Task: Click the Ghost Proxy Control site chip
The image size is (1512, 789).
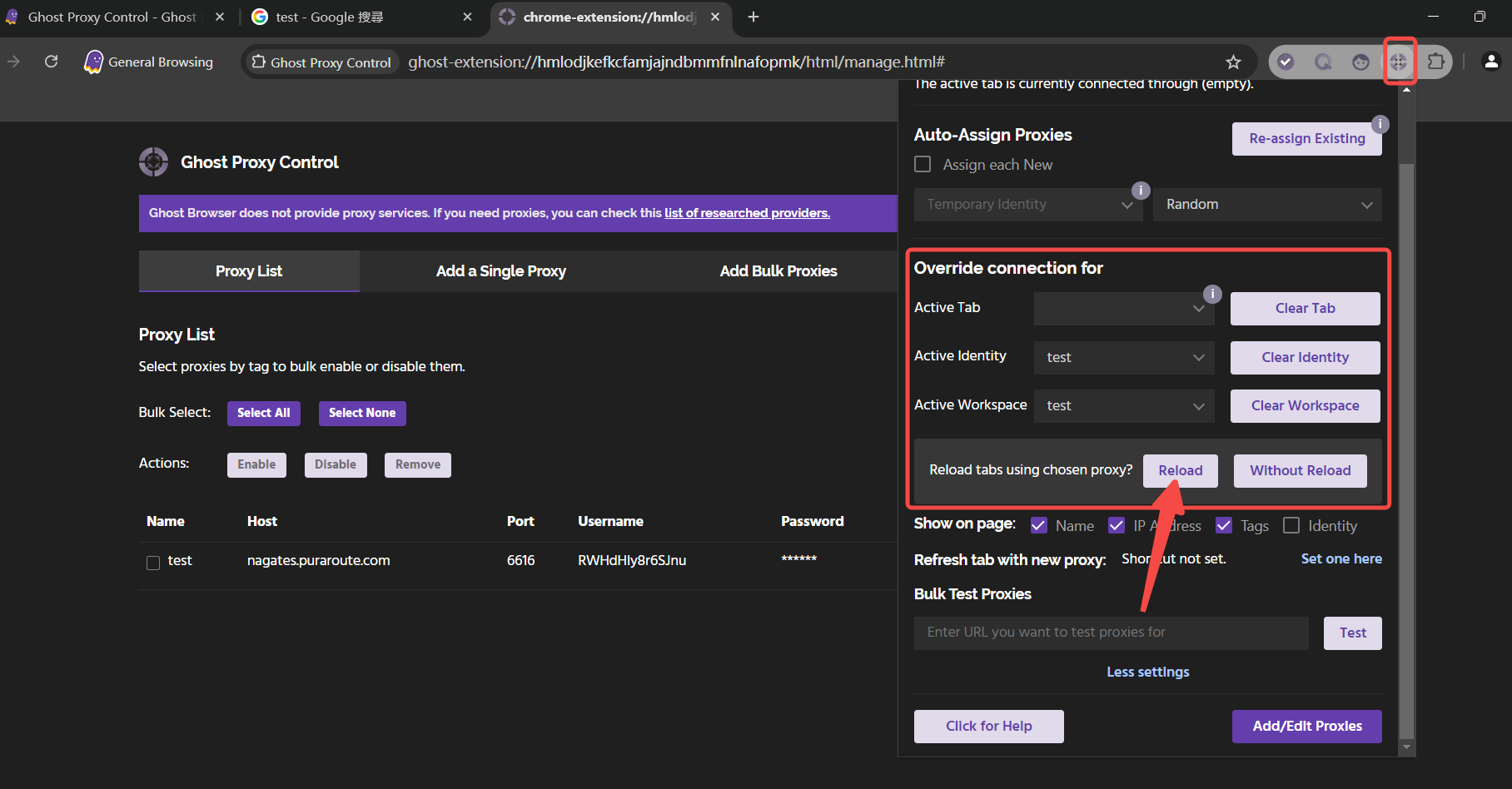Action: coord(321,62)
